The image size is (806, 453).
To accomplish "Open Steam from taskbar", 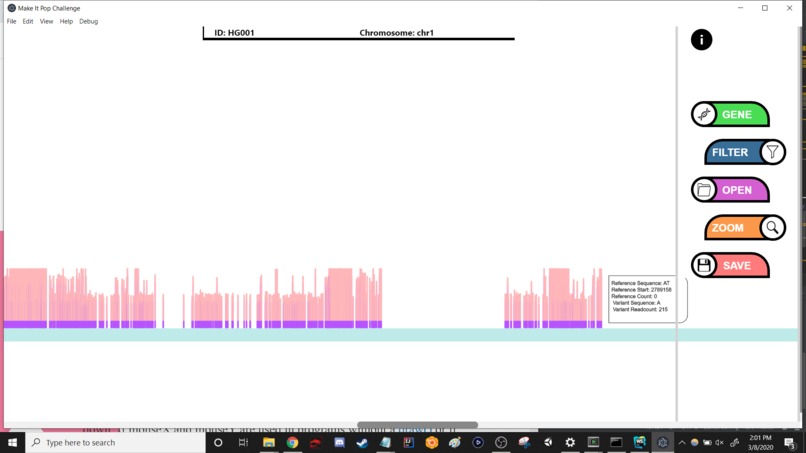I will [362, 442].
